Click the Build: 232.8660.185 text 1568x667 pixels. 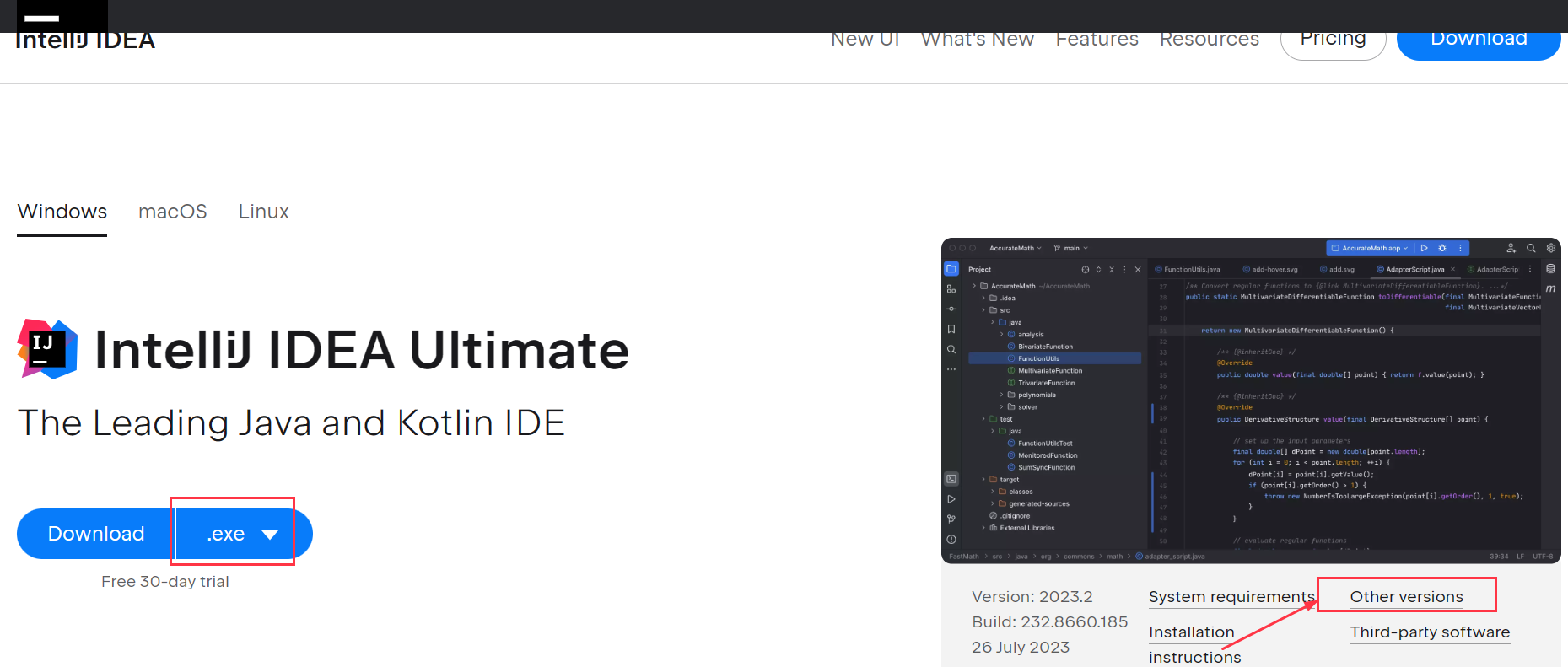(x=1049, y=622)
